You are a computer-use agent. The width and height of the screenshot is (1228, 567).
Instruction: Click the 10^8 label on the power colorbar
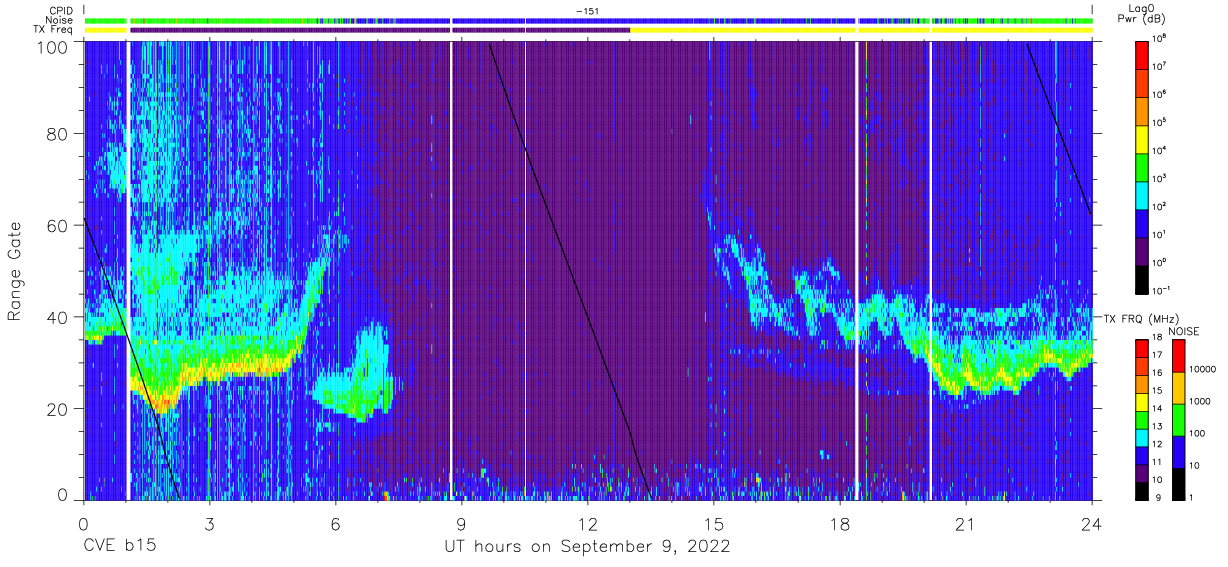[1160, 37]
